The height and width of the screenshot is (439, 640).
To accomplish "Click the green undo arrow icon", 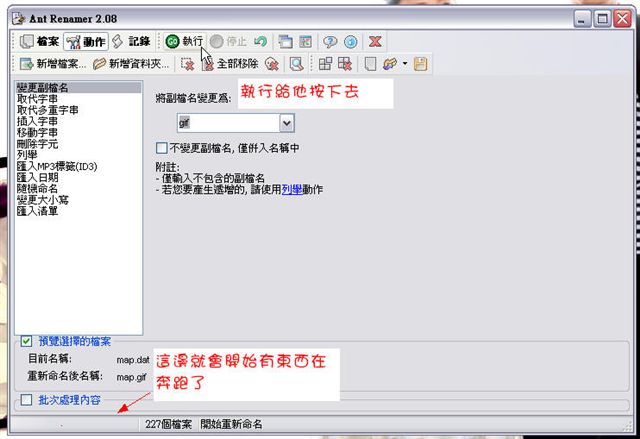I will [x=260, y=41].
